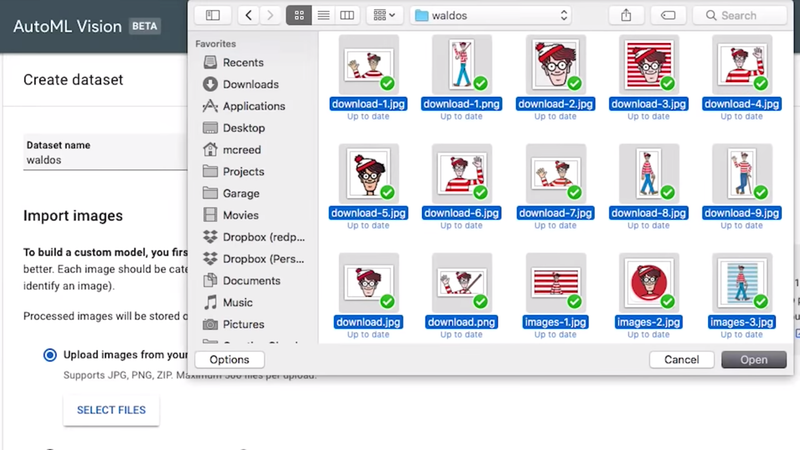Select Upload images from your computer radio
The image size is (800, 450).
tap(50, 355)
